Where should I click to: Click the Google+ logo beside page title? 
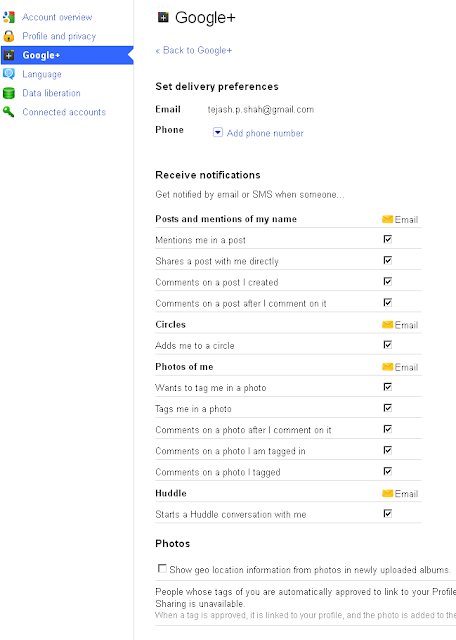click(163, 17)
